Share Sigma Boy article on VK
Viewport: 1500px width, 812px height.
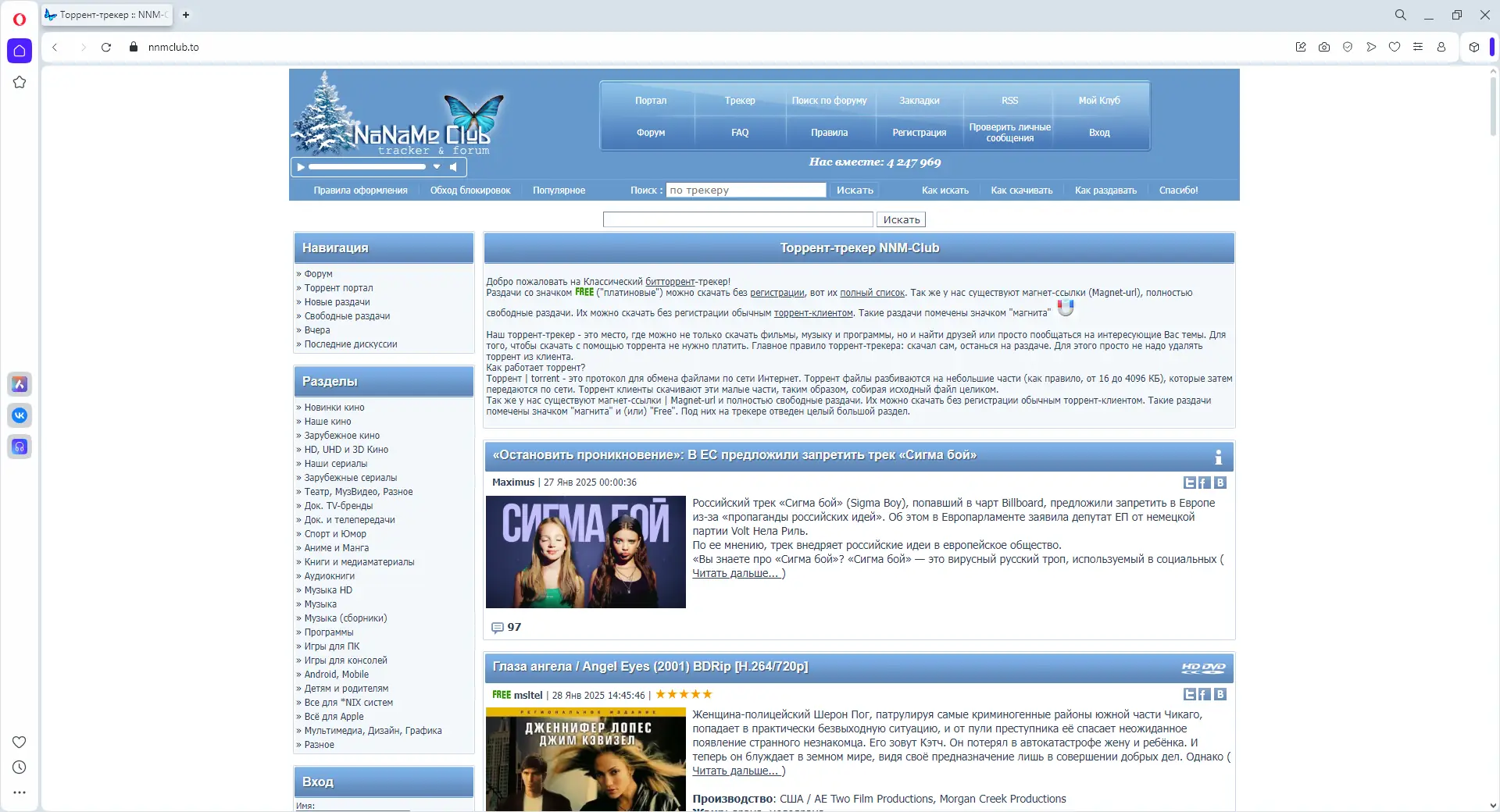[1220, 483]
